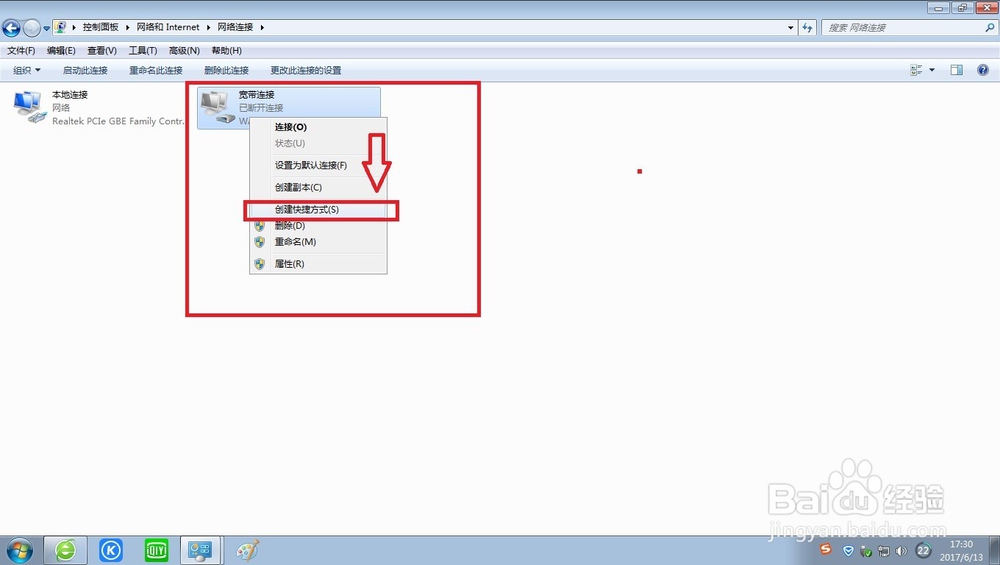Viewport: 1000px width, 565px height.
Task: Click the Sogou input tray icon
Action: point(825,549)
